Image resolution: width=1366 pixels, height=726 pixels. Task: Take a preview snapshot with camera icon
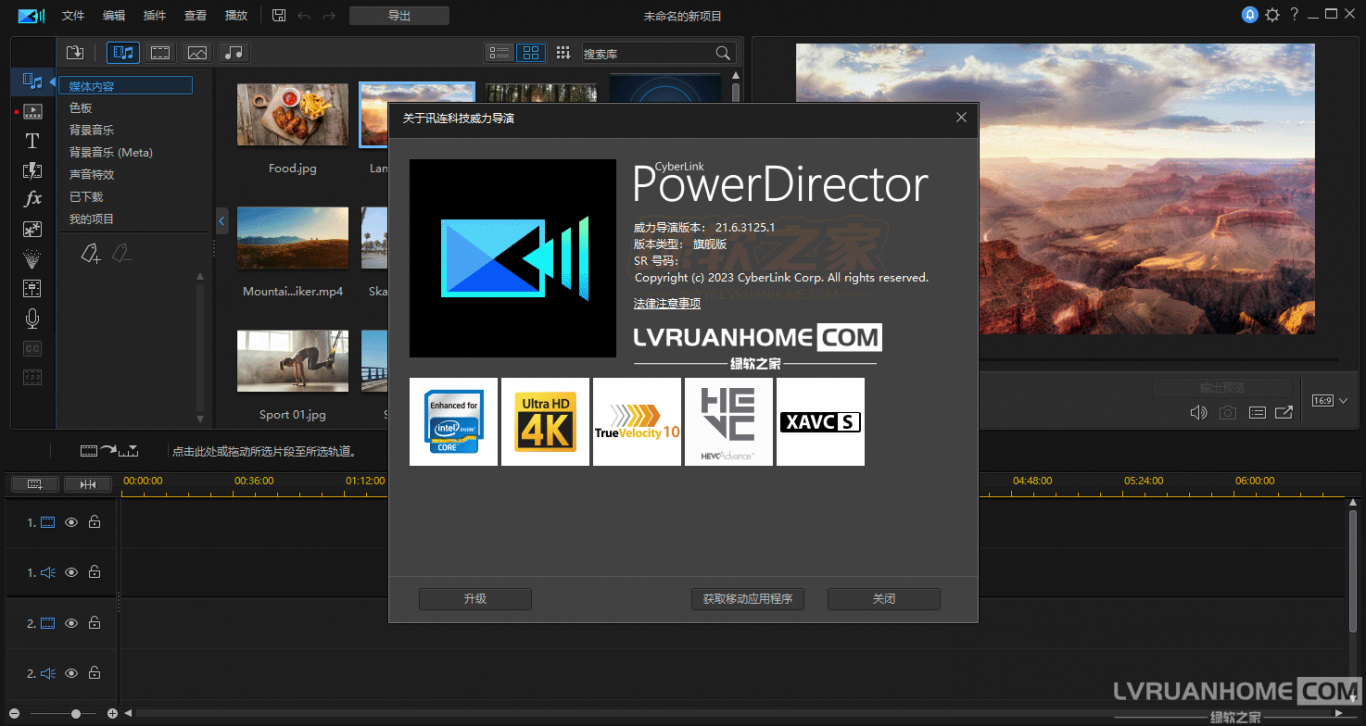click(x=1227, y=412)
